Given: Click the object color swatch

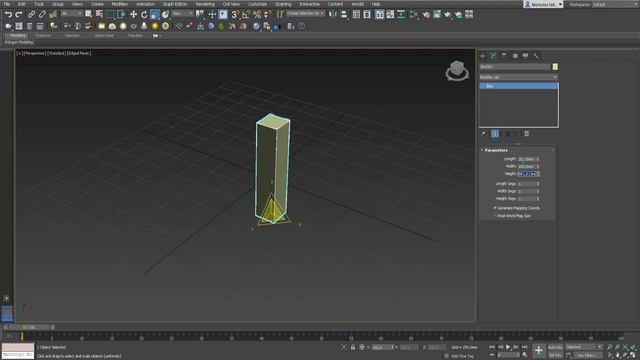Looking at the screenshot, I should [x=555, y=67].
